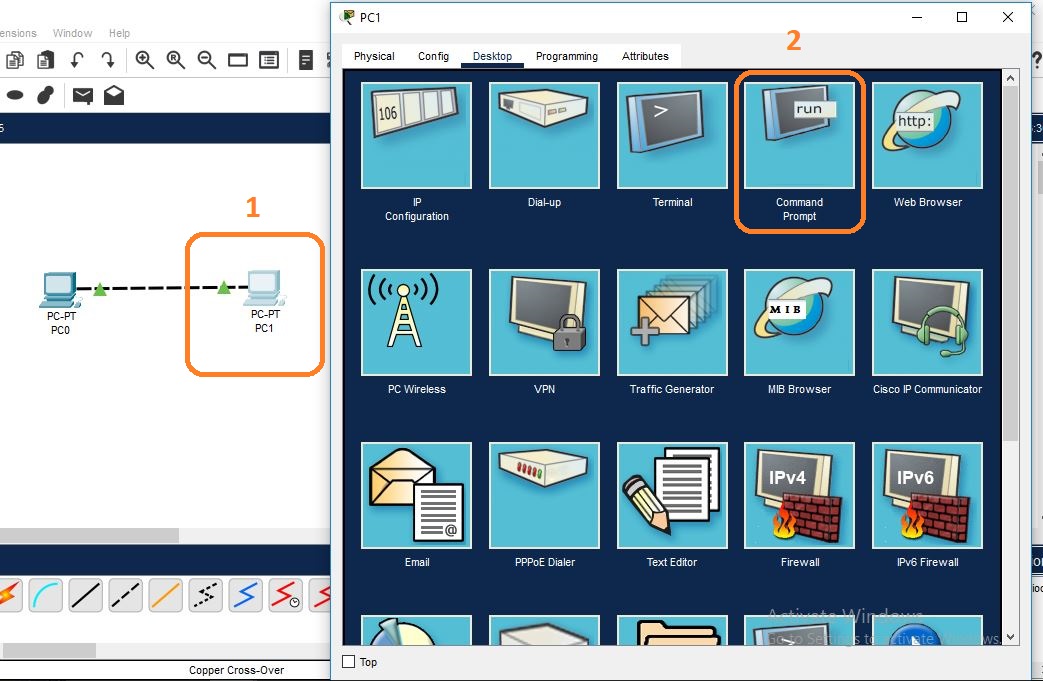Select the Copper Cross-Over cable tool
Viewport: 1043px width, 681px height.
point(125,595)
